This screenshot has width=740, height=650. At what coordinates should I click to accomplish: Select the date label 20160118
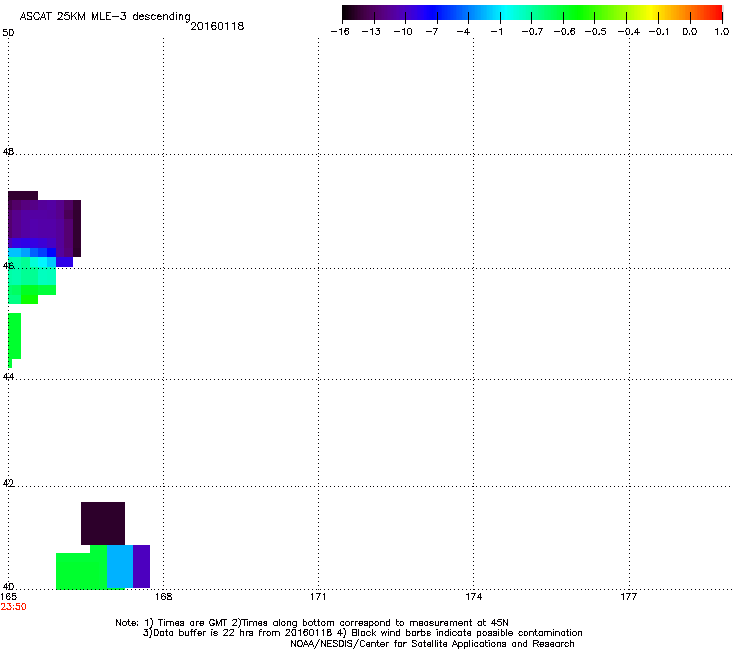(217, 26)
